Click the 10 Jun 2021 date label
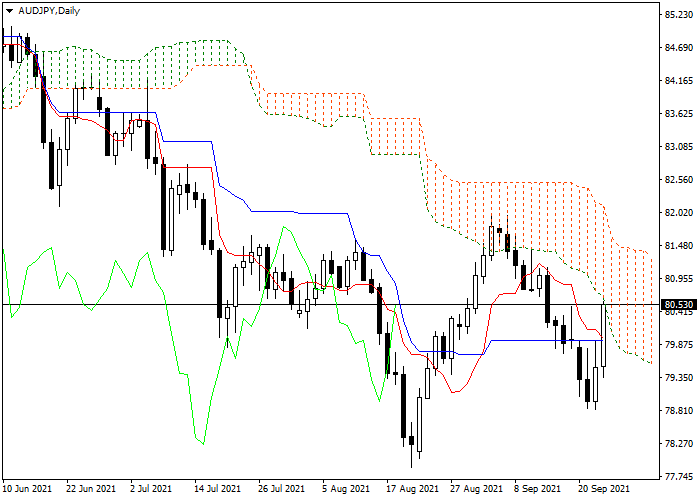 point(28,489)
